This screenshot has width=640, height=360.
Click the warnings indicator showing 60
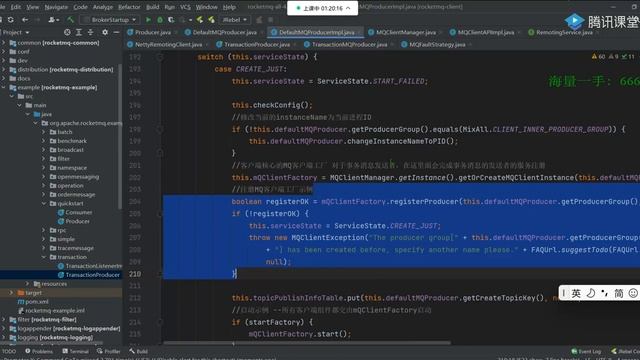coord(598,57)
